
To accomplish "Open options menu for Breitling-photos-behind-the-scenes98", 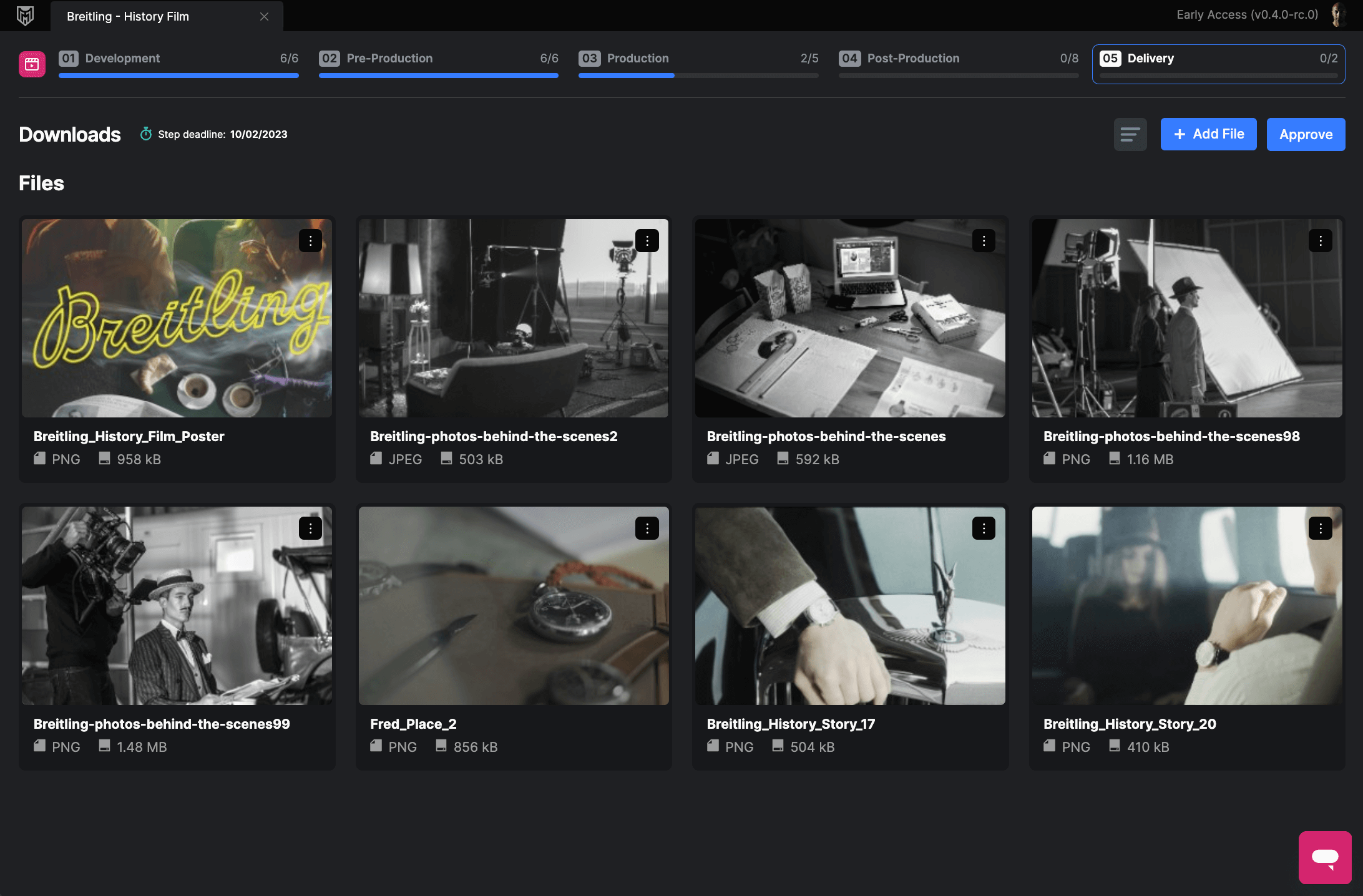I will (x=1320, y=240).
